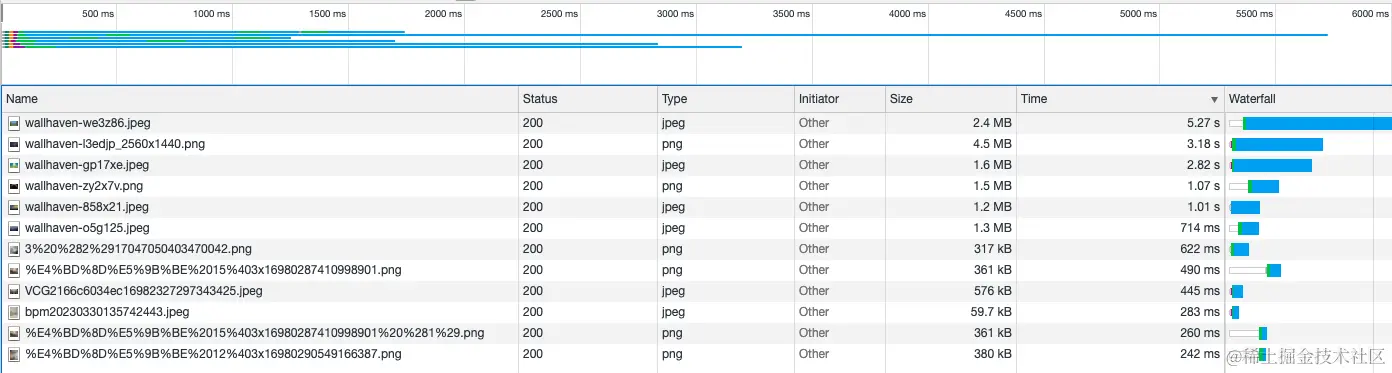The width and height of the screenshot is (1392, 373).
Task: Click the wallhaven-l3edjp waterfall bar
Action: 1276,144
